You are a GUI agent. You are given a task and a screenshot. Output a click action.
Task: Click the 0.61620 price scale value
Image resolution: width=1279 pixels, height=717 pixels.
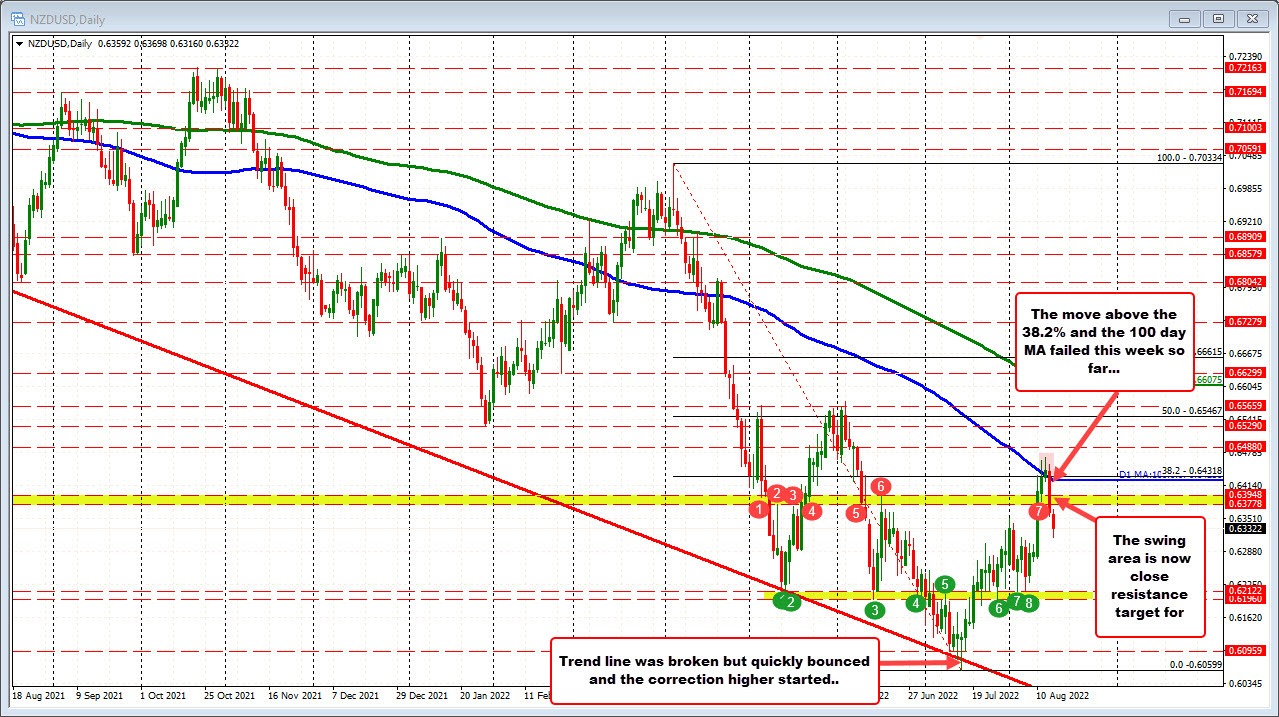tap(1244, 617)
